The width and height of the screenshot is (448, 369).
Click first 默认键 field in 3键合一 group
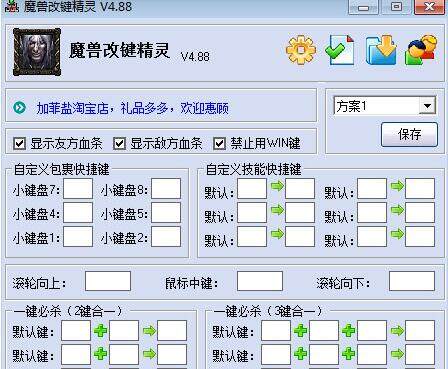coord(276,331)
